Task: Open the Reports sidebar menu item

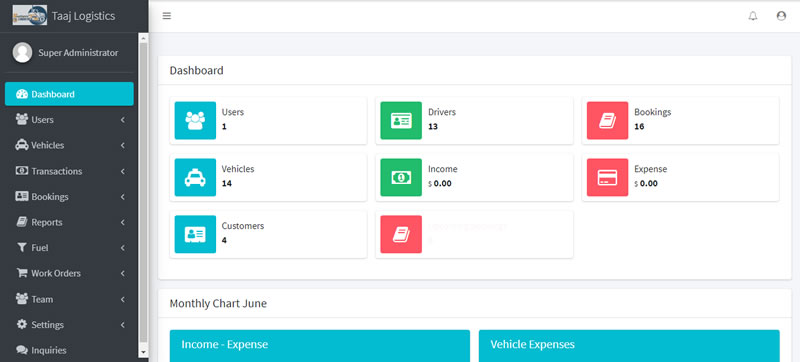Action: (x=69, y=222)
